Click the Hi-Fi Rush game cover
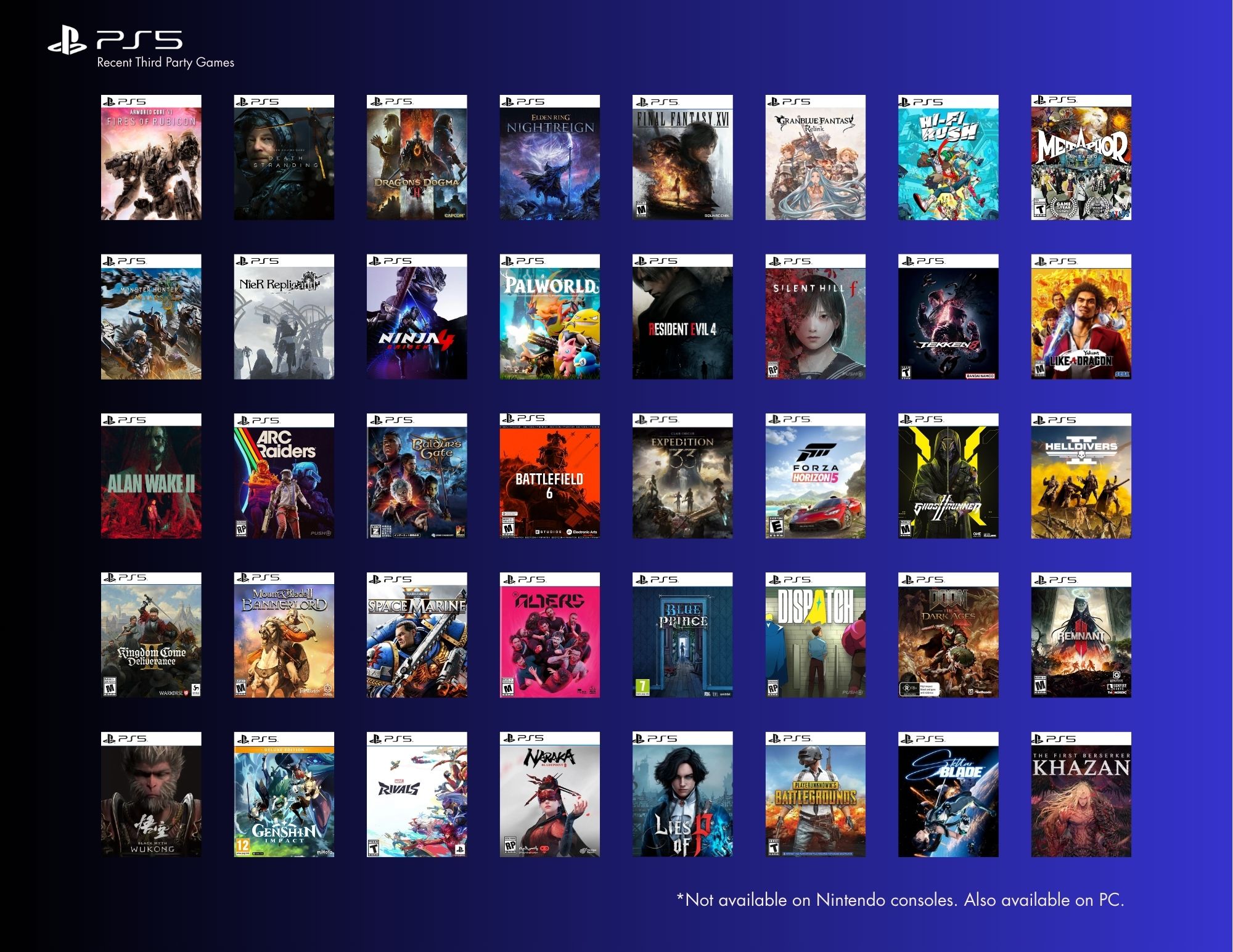The image size is (1233, 952). click(948, 158)
